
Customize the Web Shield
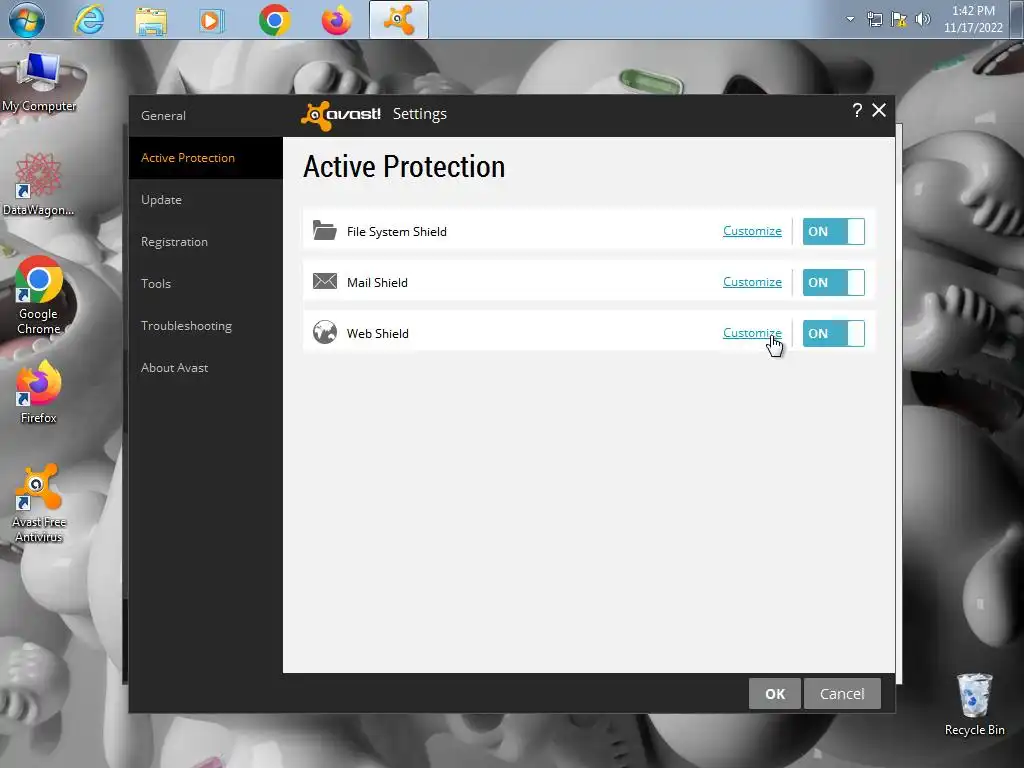(752, 333)
